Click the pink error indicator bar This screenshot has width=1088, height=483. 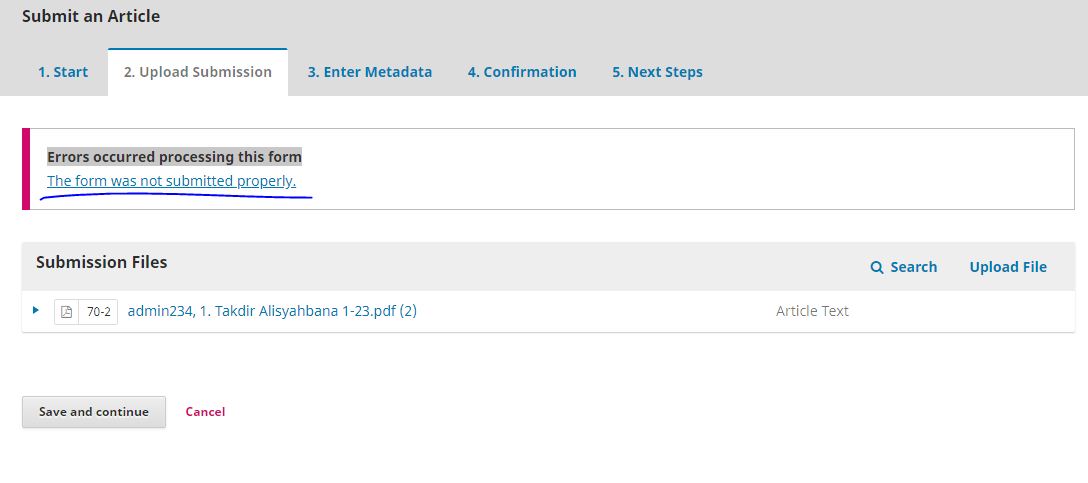[26, 169]
